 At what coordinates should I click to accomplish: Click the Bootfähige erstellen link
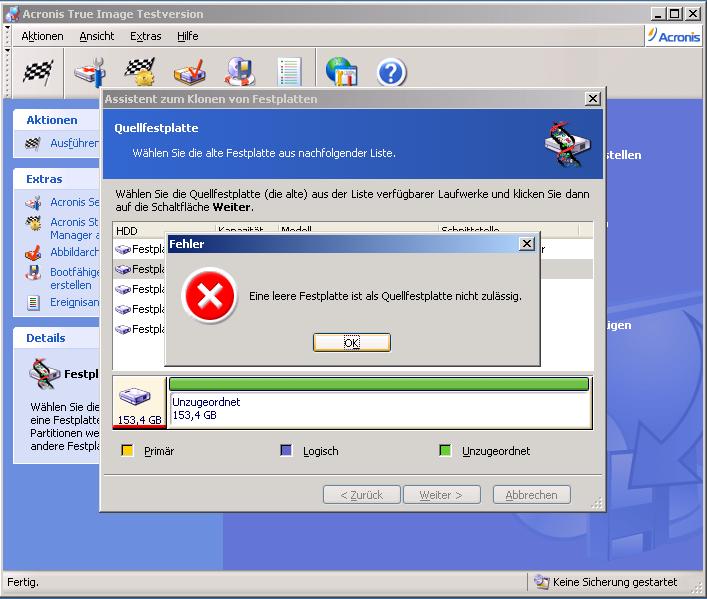pyautogui.click(x=74, y=278)
